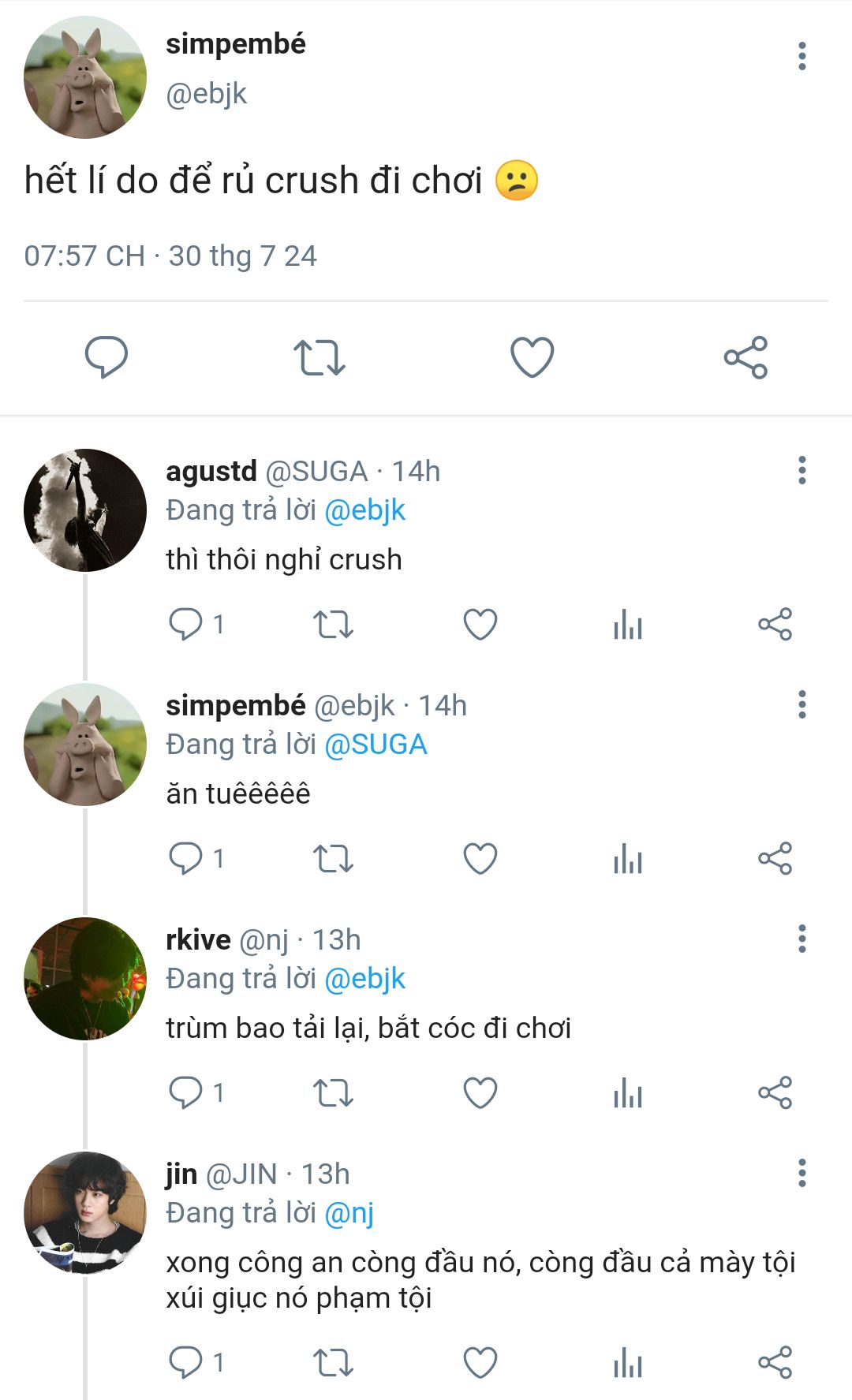Viewport: 852px width, 1400px height.
Task: Like agustd's reply "thì thôi nghỉ crush"
Action: 480,625
